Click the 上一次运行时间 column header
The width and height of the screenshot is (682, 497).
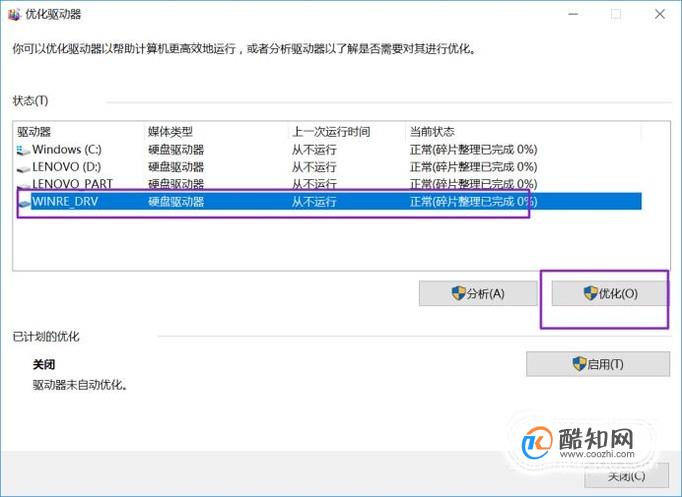[x=347, y=131]
